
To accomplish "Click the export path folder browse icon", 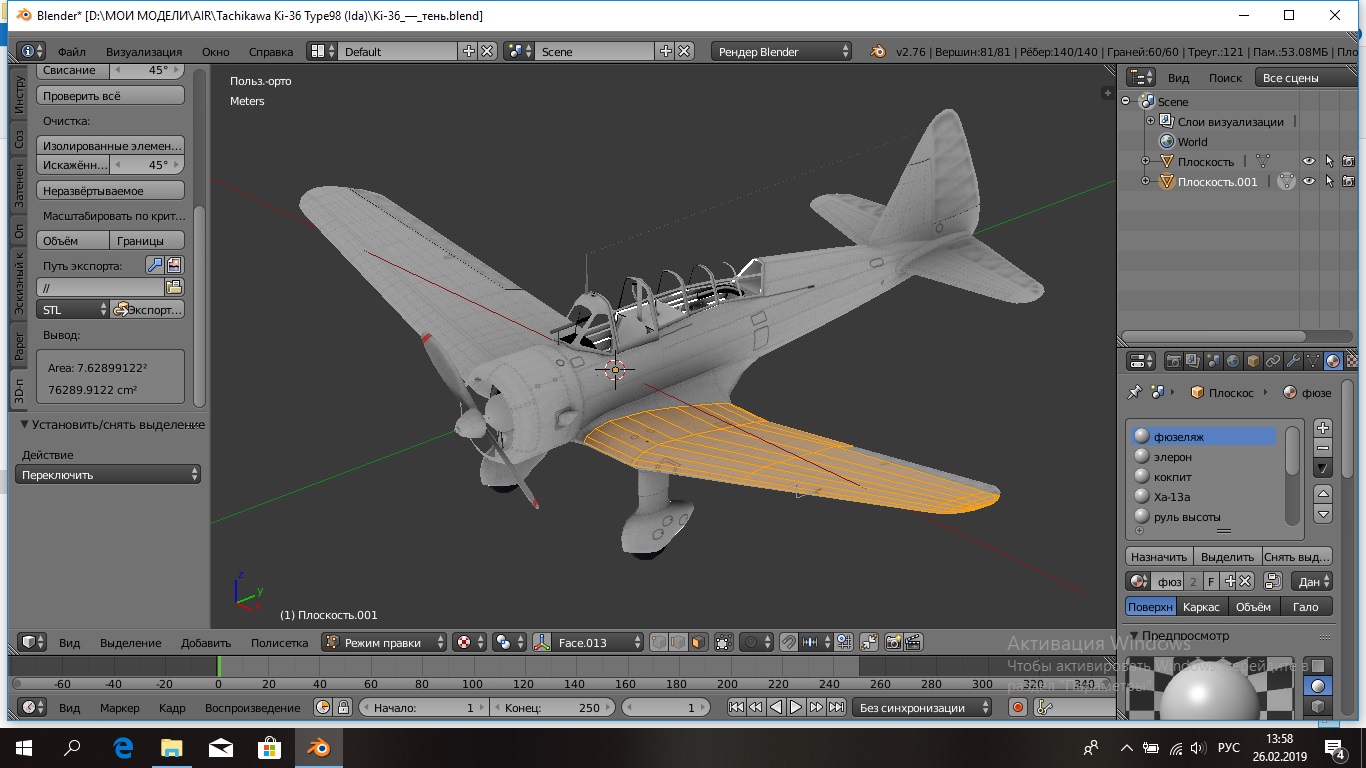I will (174, 287).
